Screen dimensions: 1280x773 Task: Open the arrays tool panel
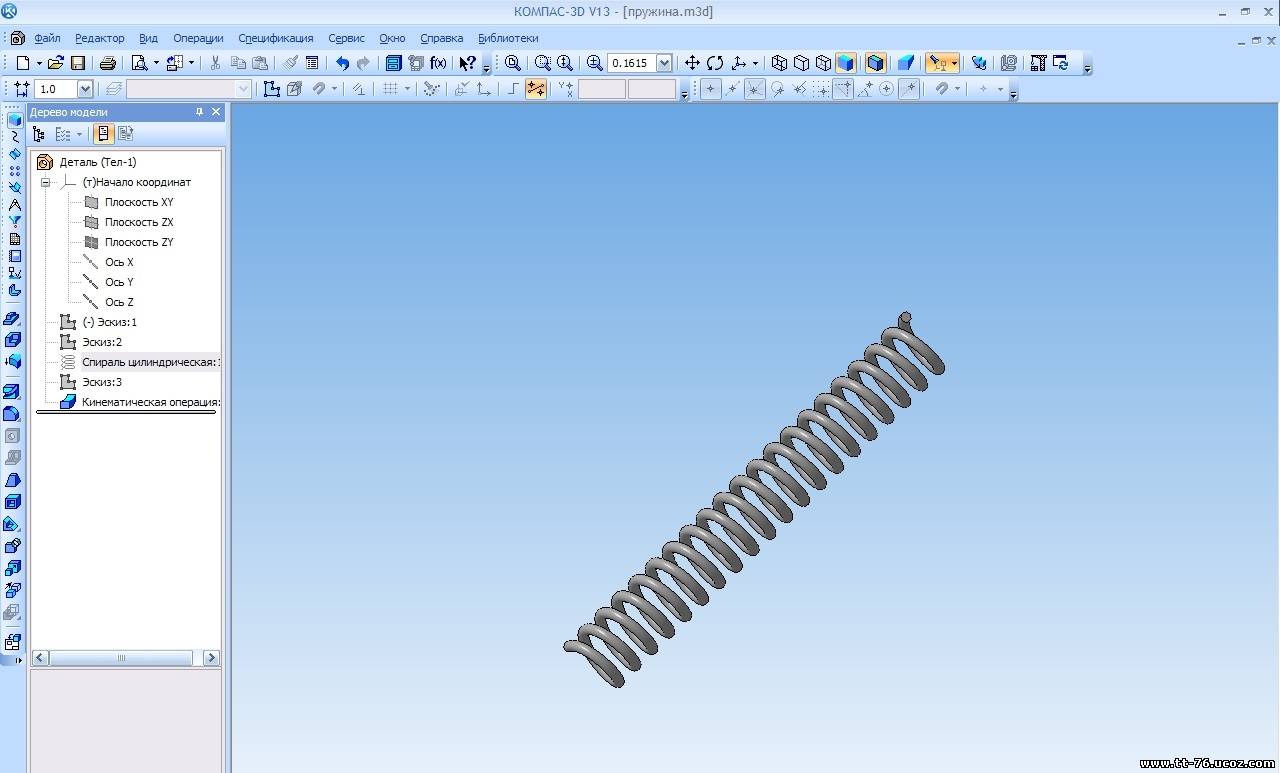(15, 171)
